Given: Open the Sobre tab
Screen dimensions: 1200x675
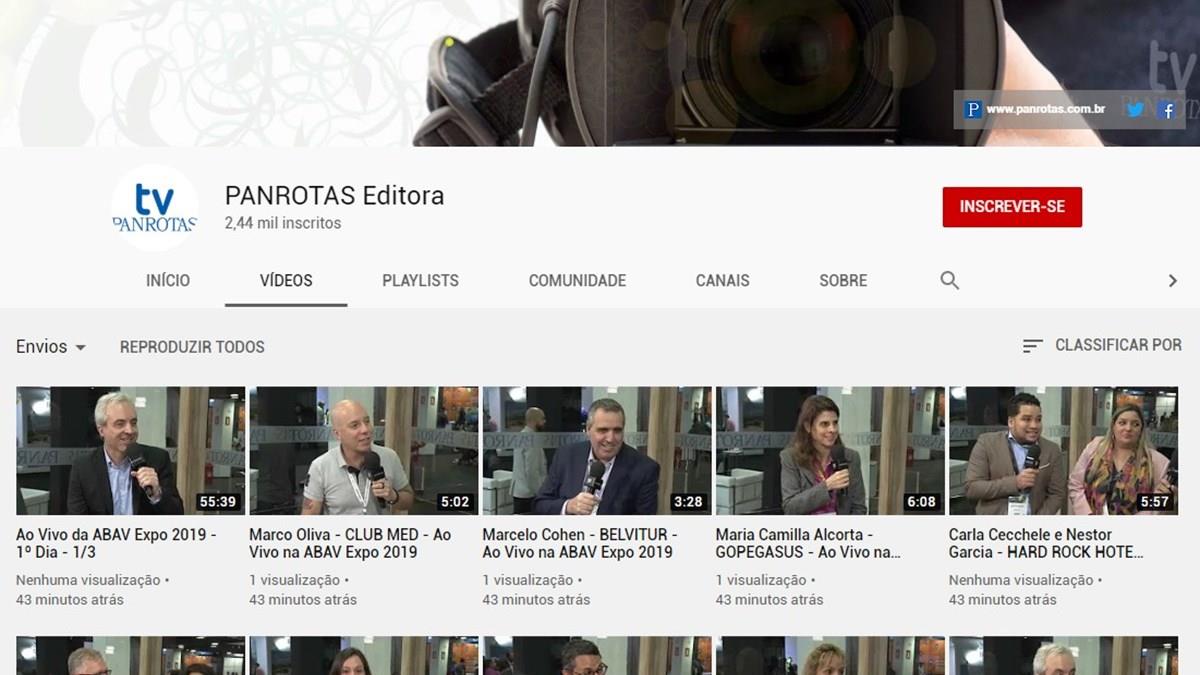Looking at the screenshot, I should pos(843,281).
